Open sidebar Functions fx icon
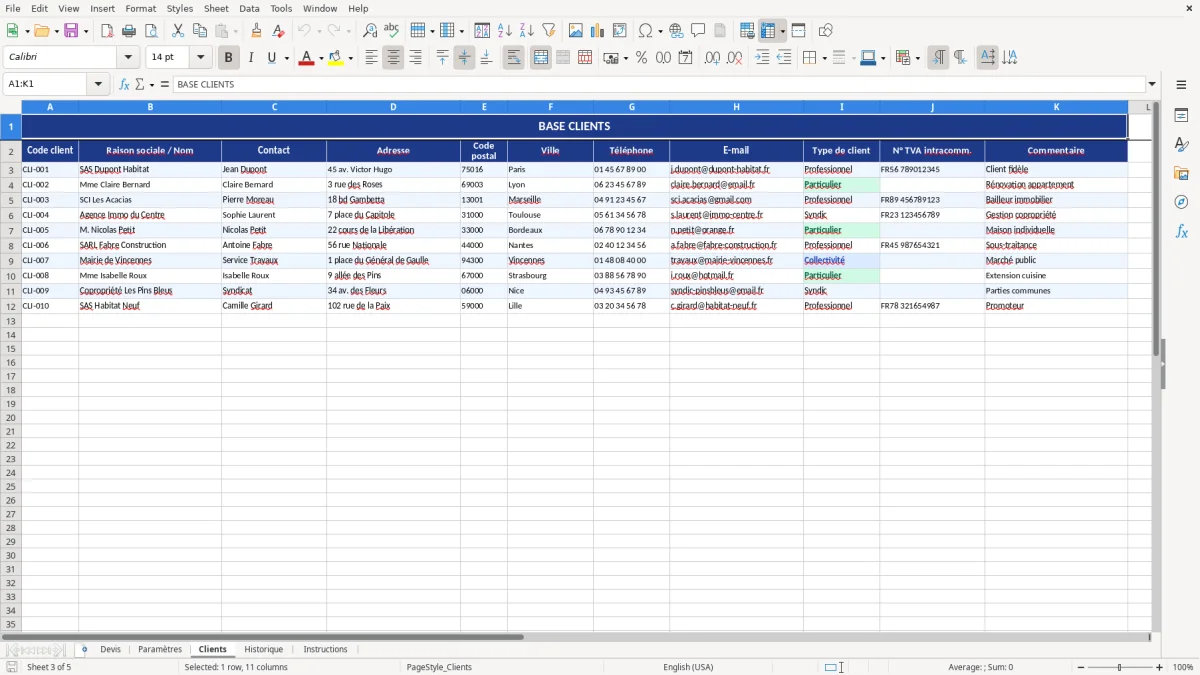 1182,231
